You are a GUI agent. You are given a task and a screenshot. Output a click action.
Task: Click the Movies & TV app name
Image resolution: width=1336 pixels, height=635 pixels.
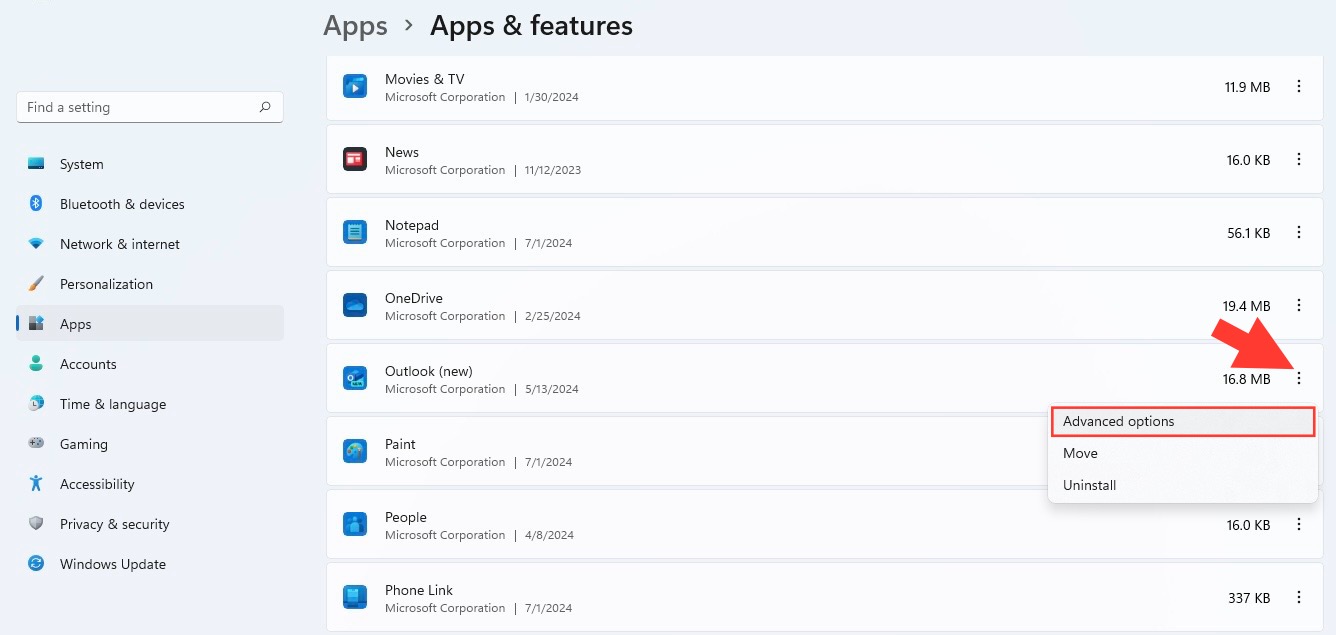pos(425,79)
